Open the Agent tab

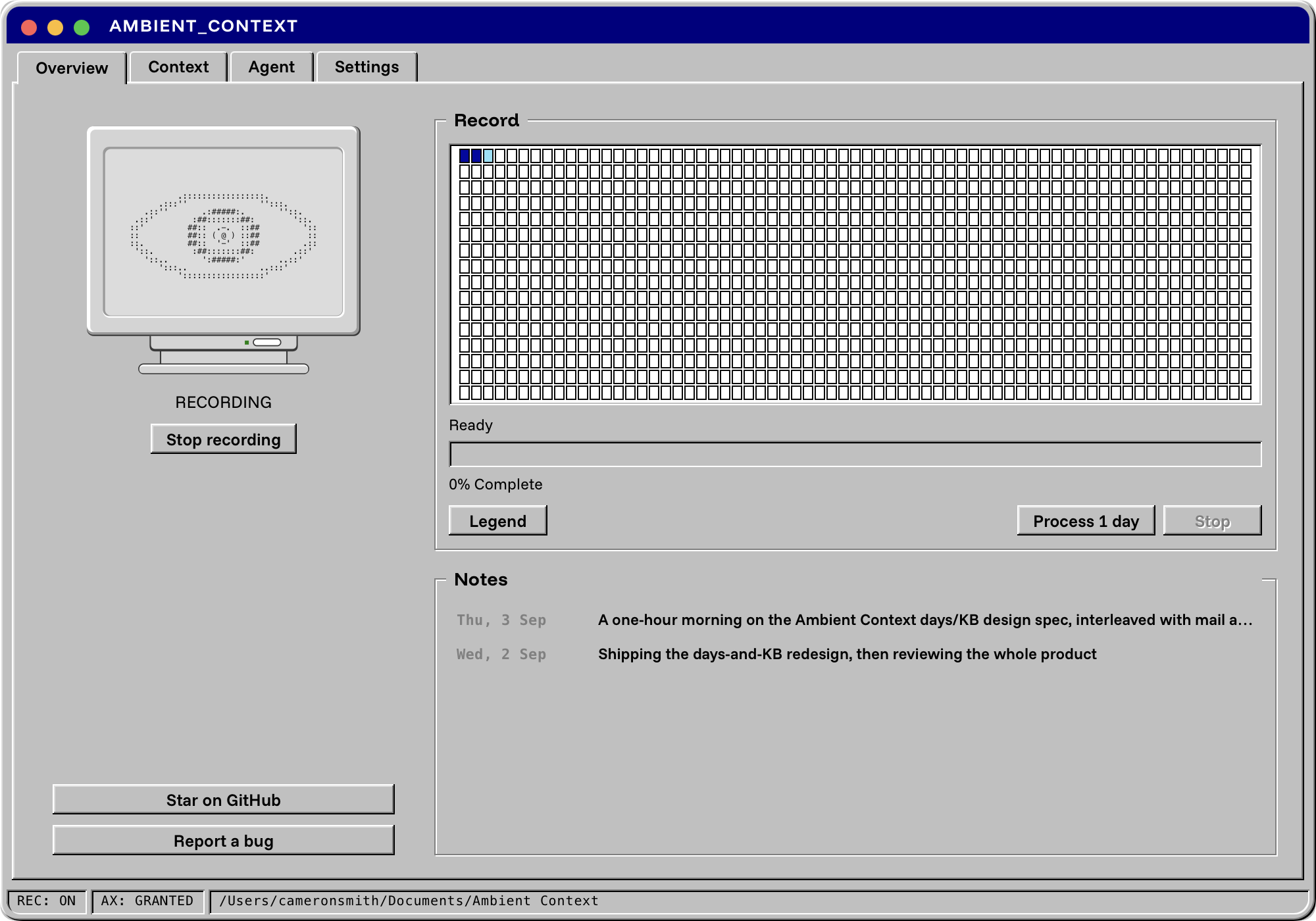click(272, 67)
